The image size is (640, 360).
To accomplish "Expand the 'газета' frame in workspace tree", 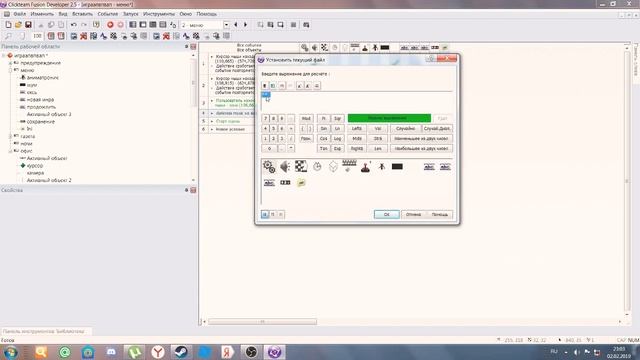I will [11, 136].
